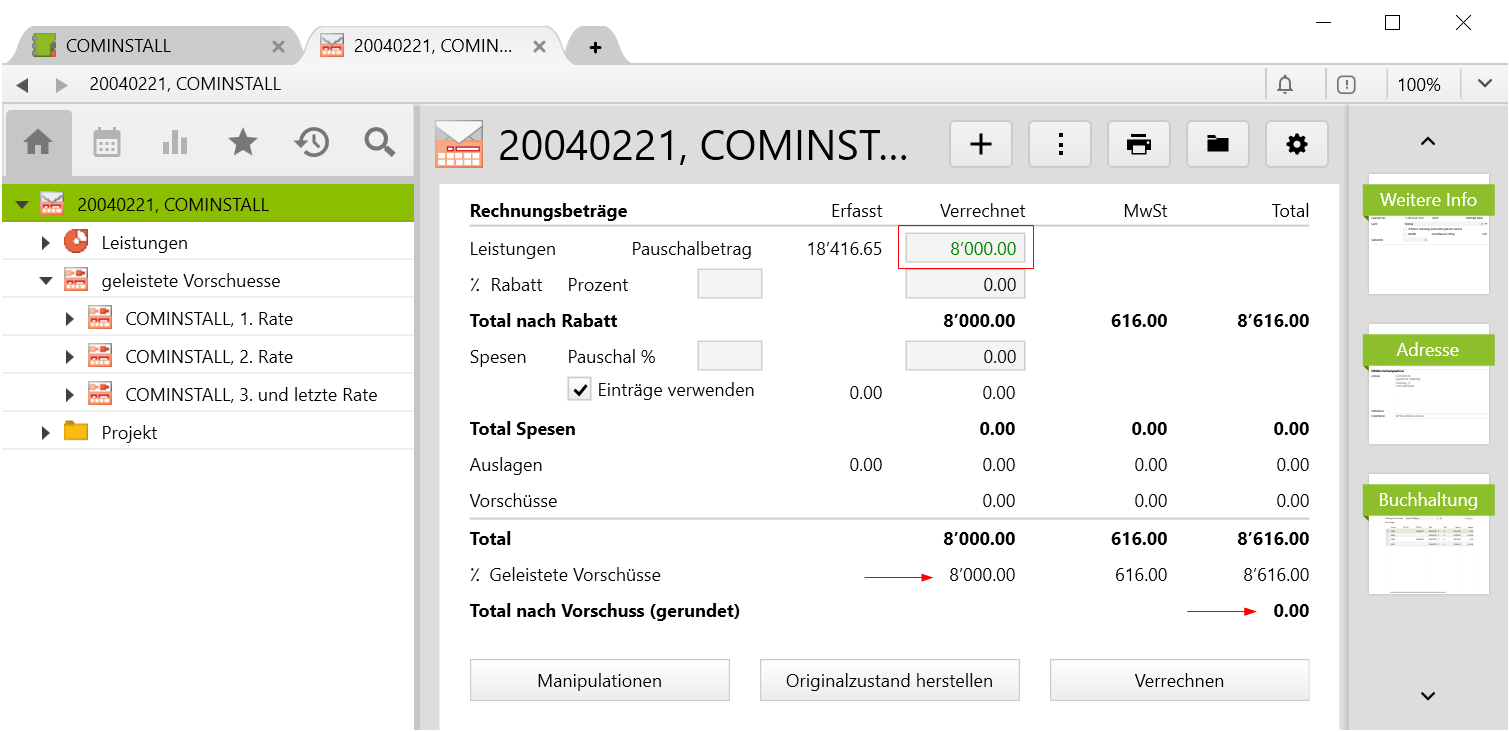Screen dimensions: 1509x732
Task: Open a new tab with plus
Action: click(x=595, y=47)
